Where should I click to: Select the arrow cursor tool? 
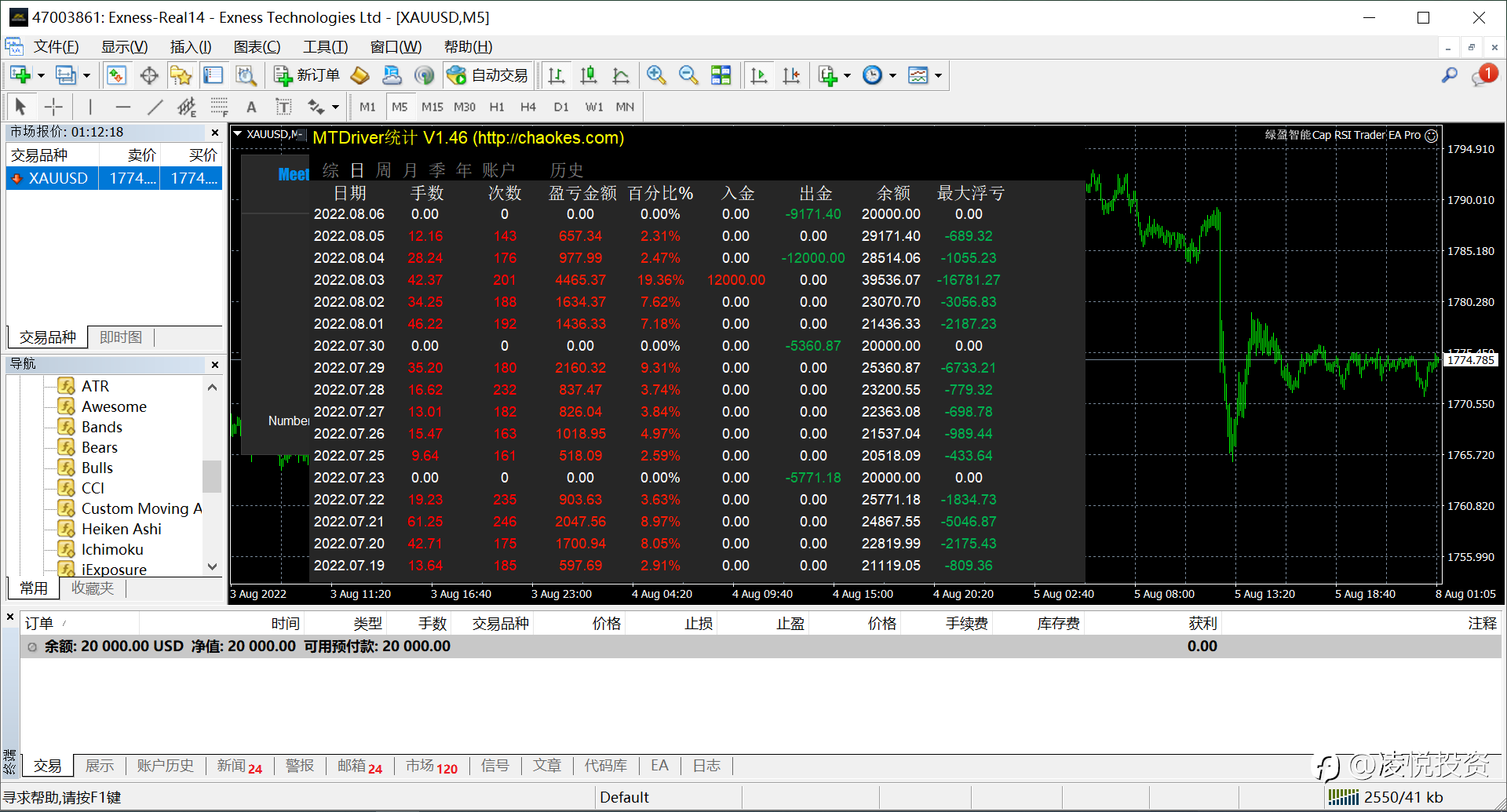pyautogui.click(x=21, y=107)
